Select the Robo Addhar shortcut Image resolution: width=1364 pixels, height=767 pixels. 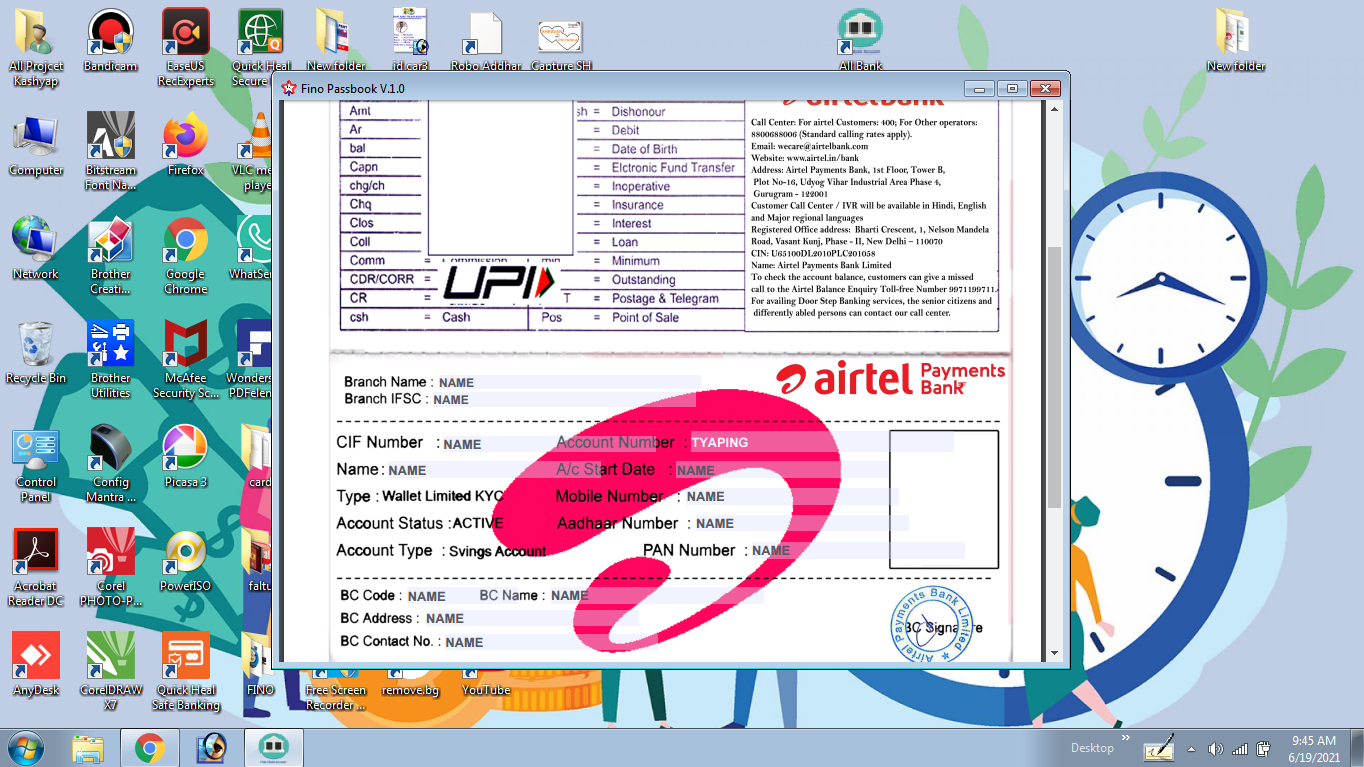point(486,40)
